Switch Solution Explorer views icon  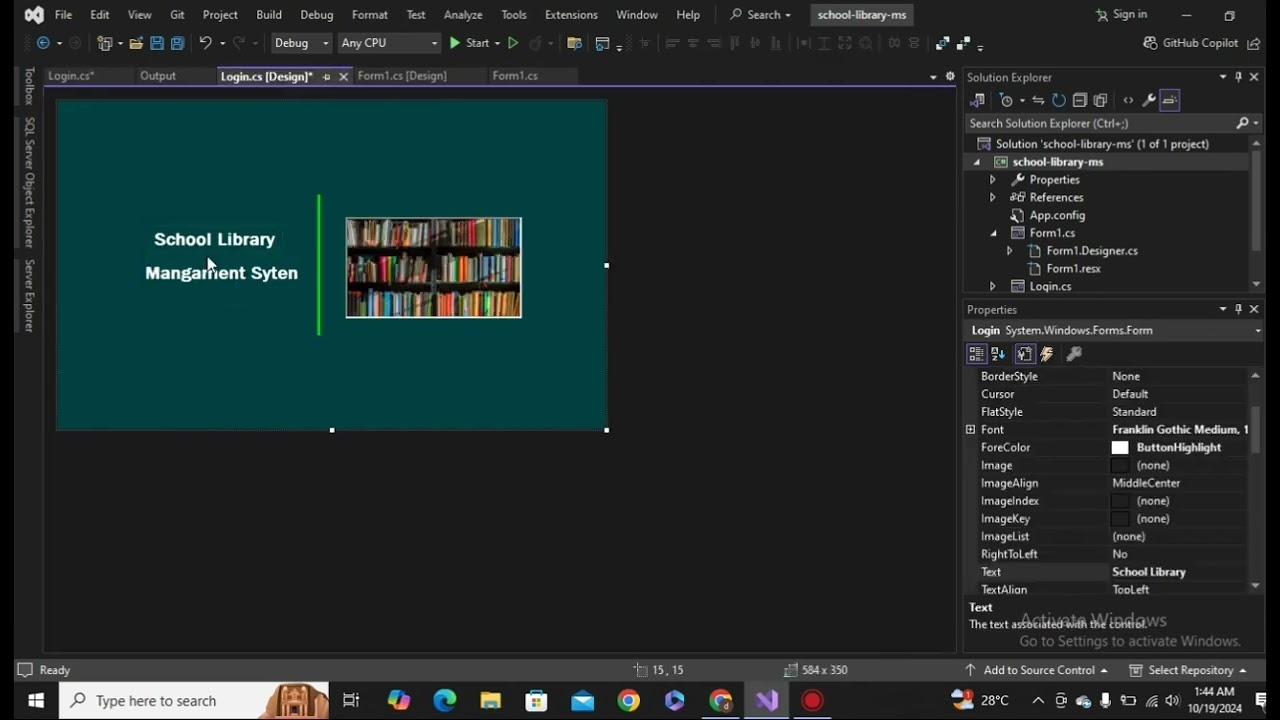tap(977, 100)
